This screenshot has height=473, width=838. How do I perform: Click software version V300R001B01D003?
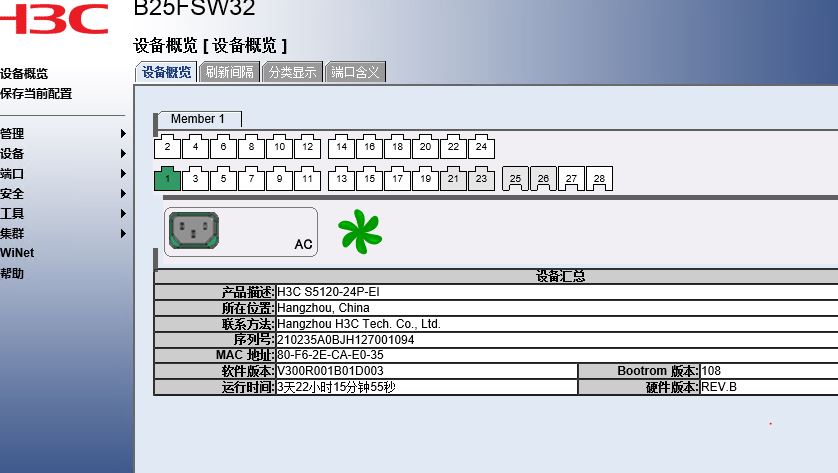click(x=330, y=371)
